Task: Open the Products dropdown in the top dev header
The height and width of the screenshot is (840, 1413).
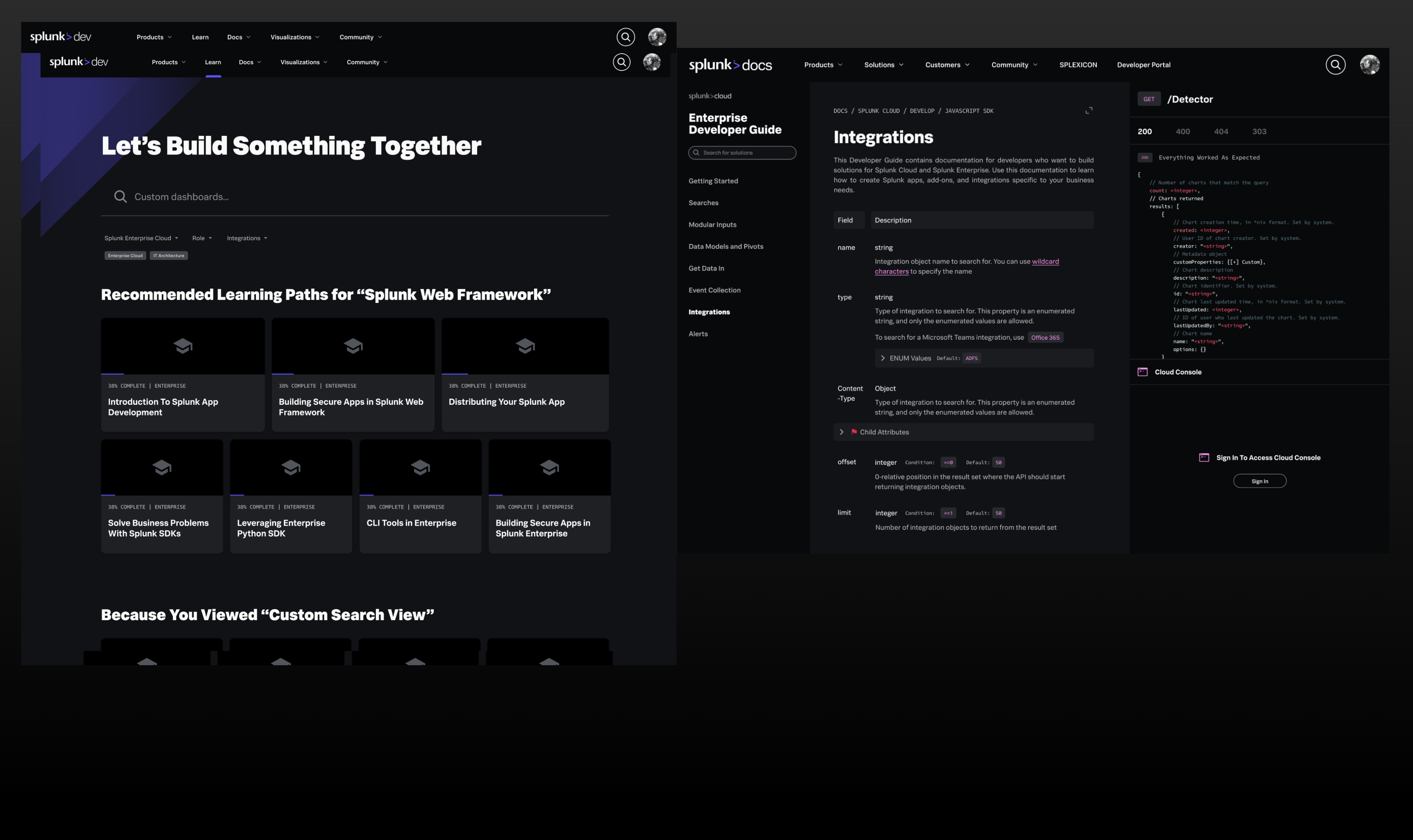Action: [x=154, y=37]
